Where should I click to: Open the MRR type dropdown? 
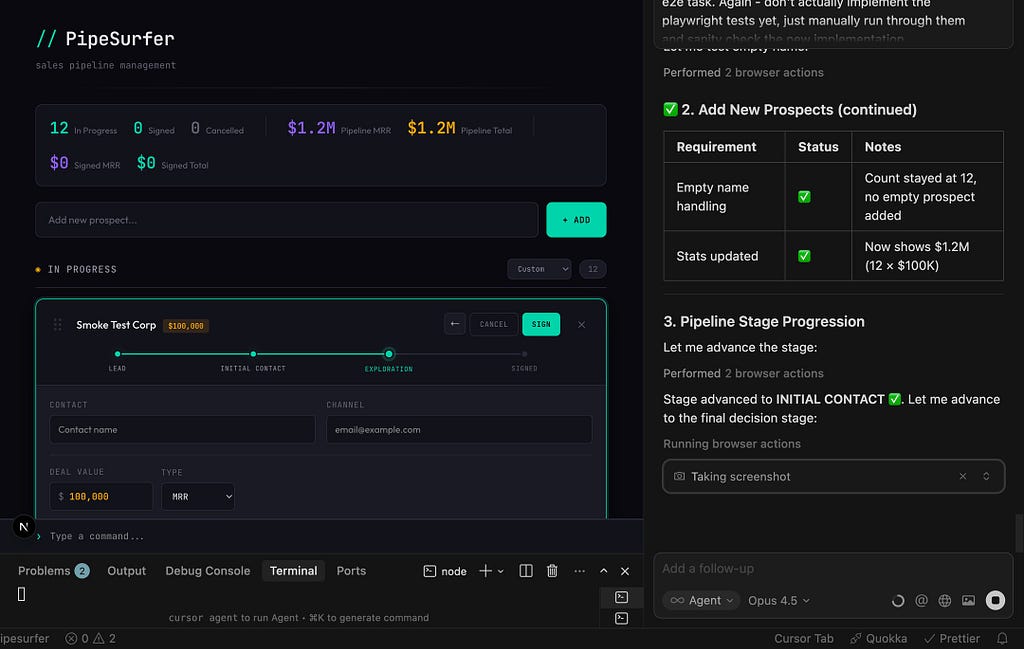pos(198,496)
